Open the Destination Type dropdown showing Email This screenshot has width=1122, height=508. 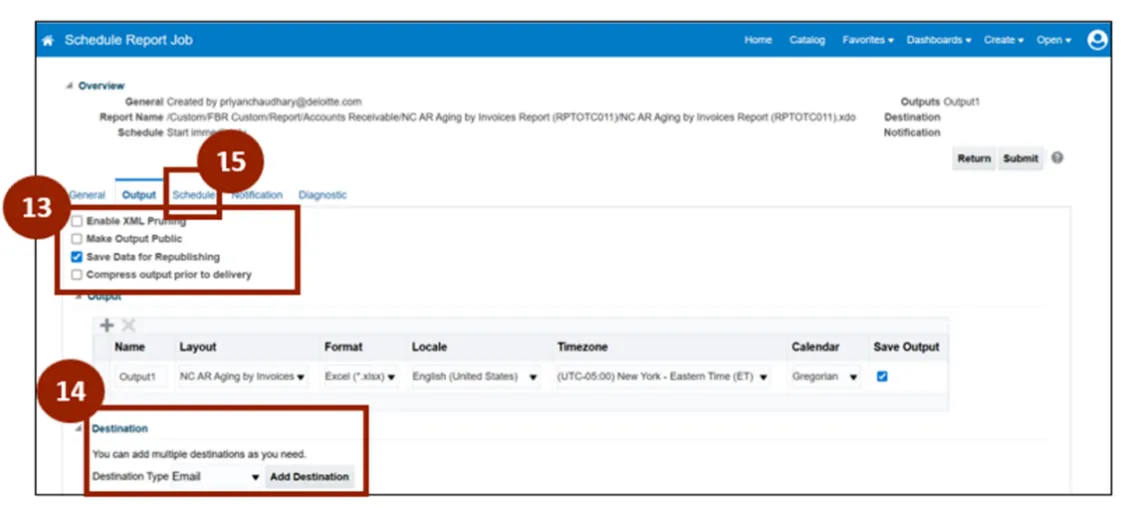tap(216, 477)
